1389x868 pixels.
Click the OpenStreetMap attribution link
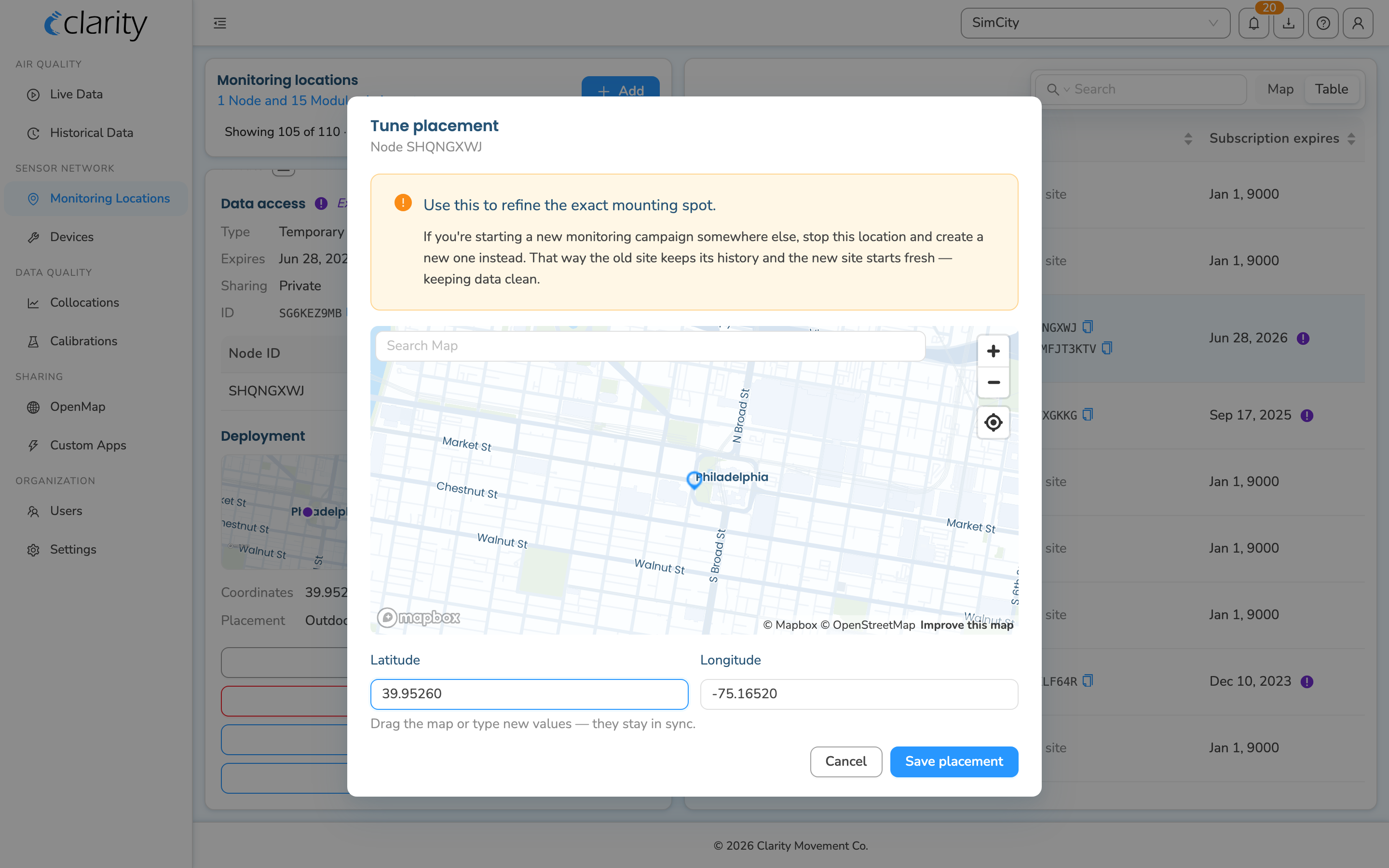pos(867,625)
